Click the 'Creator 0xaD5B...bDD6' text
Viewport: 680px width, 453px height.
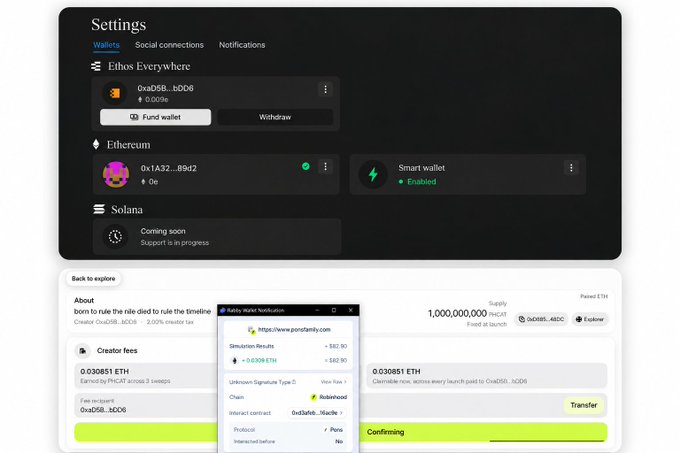pyautogui.click(x=105, y=322)
